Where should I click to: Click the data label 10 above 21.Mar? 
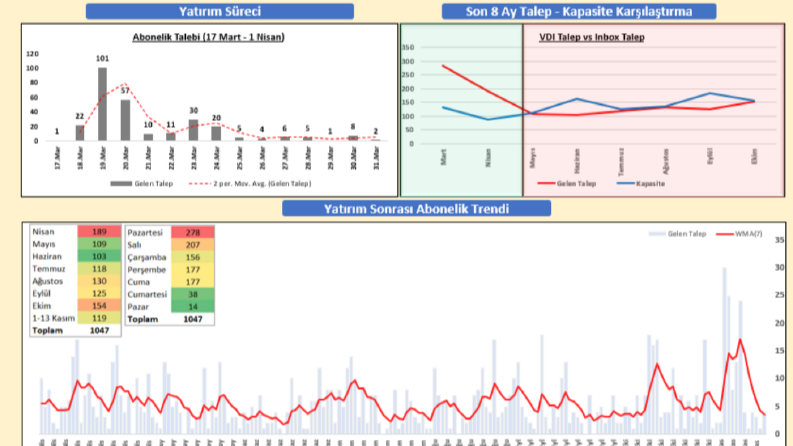pos(148,124)
